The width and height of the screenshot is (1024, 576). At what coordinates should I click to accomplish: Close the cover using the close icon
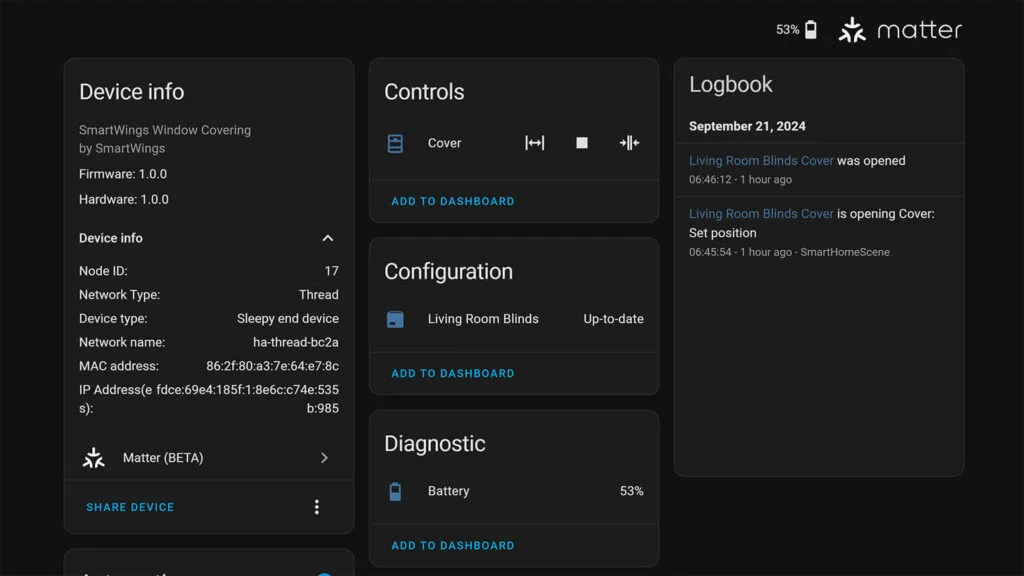630,143
